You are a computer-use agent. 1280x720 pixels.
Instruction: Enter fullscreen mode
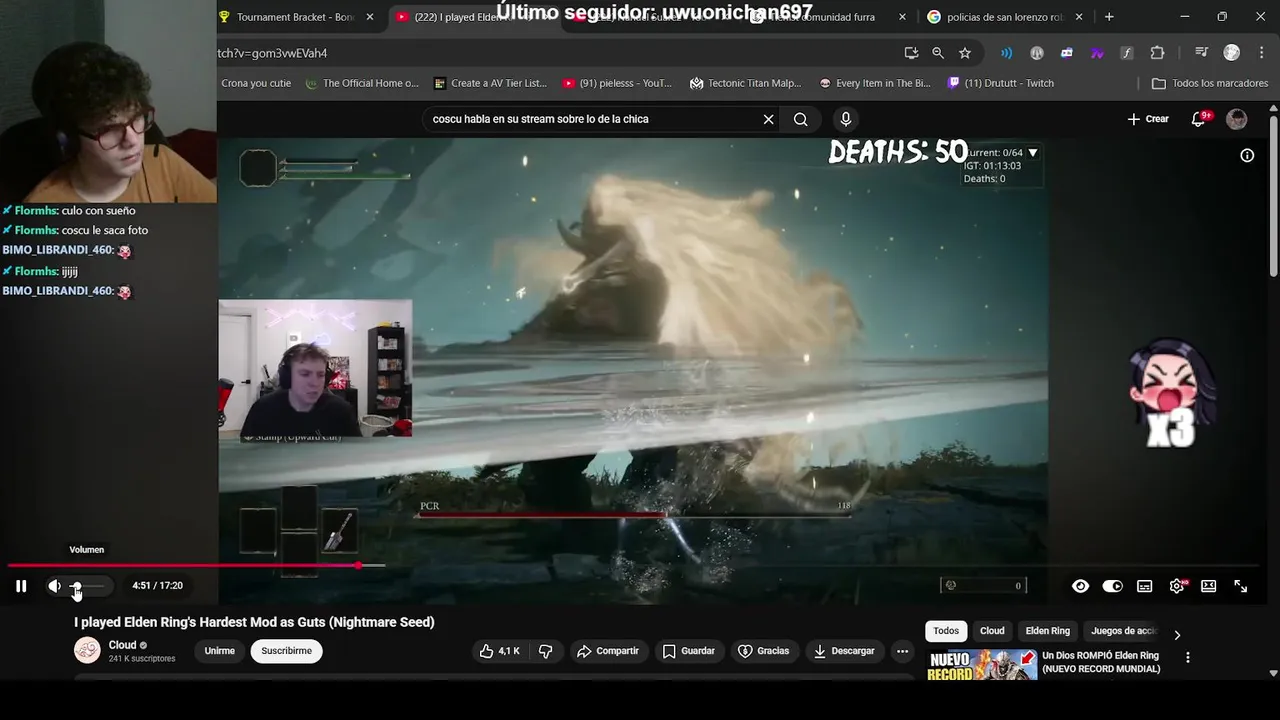pyautogui.click(x=1240, y=586)
